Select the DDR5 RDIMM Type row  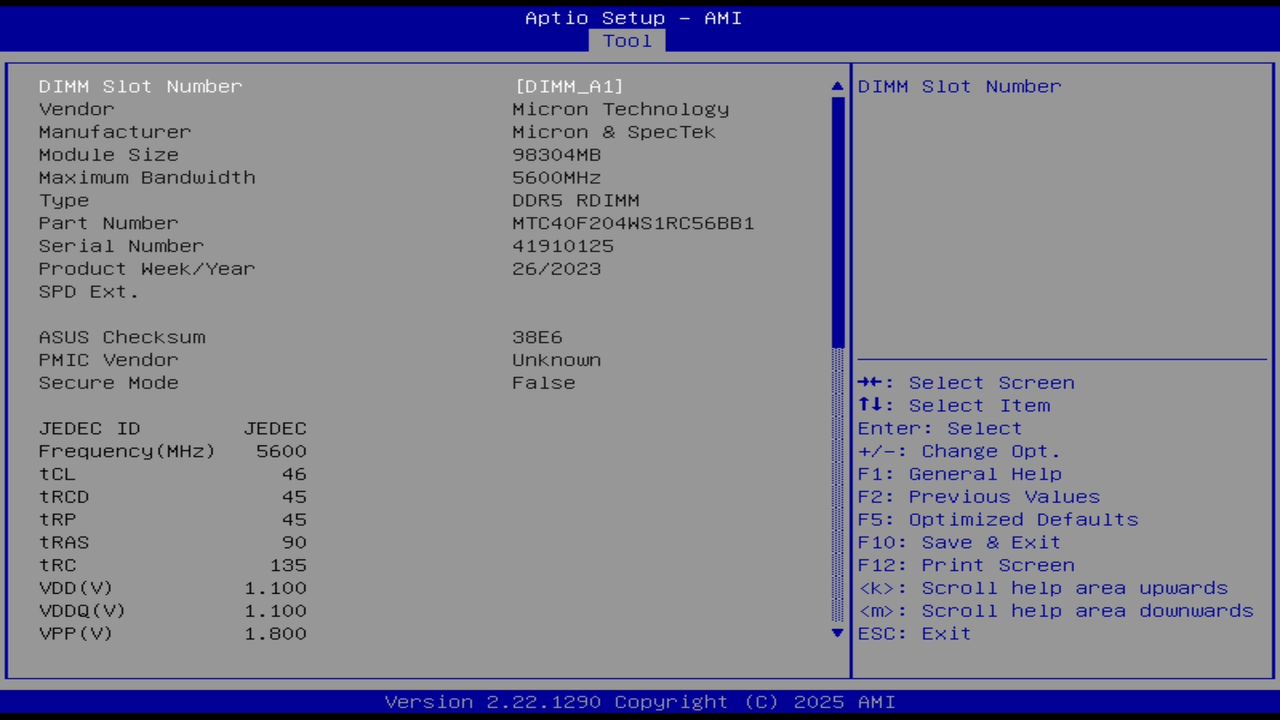click(x=575, y=200)
